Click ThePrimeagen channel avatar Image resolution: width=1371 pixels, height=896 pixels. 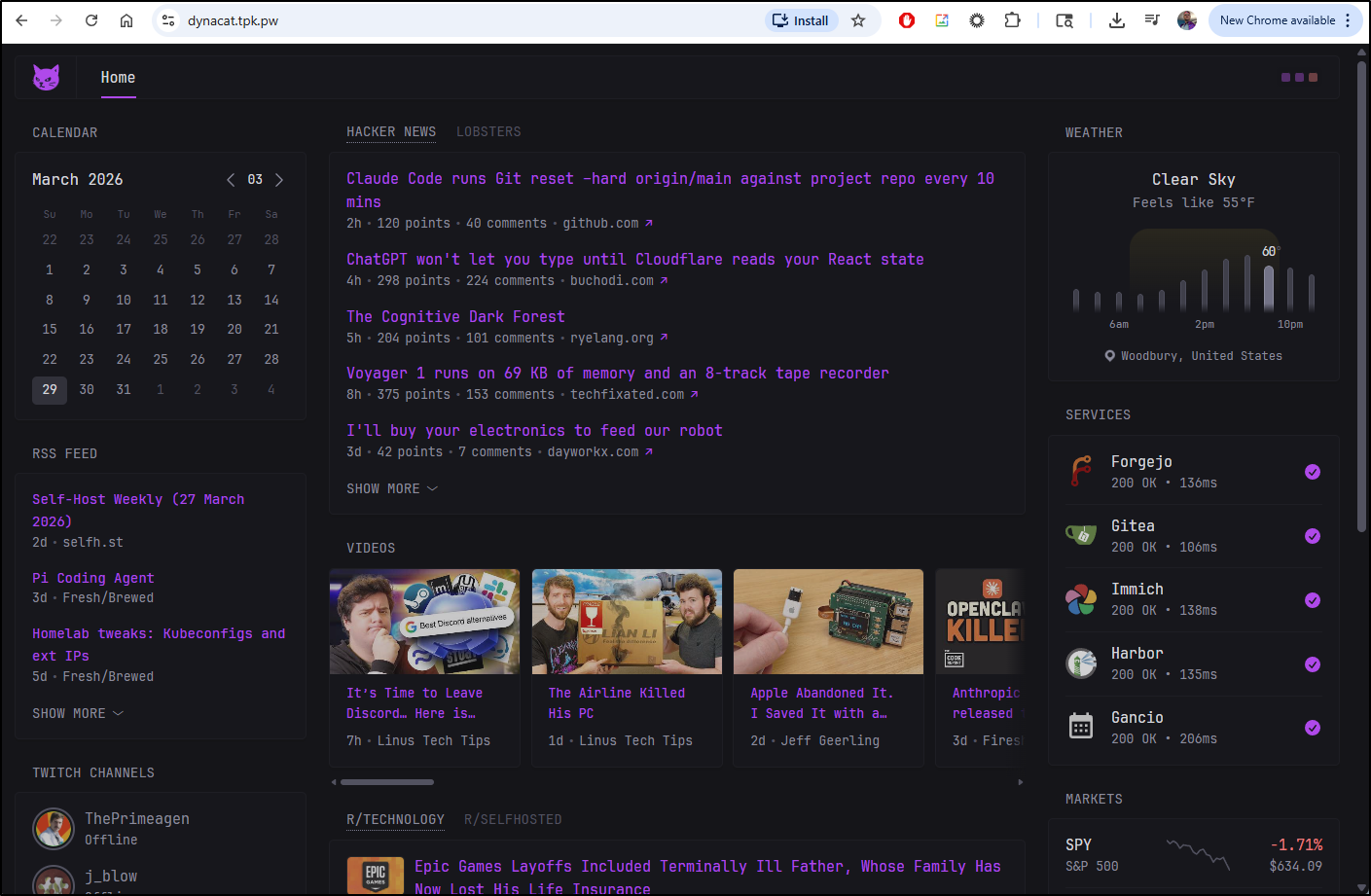pyautogui.click(x=54, y=829)
